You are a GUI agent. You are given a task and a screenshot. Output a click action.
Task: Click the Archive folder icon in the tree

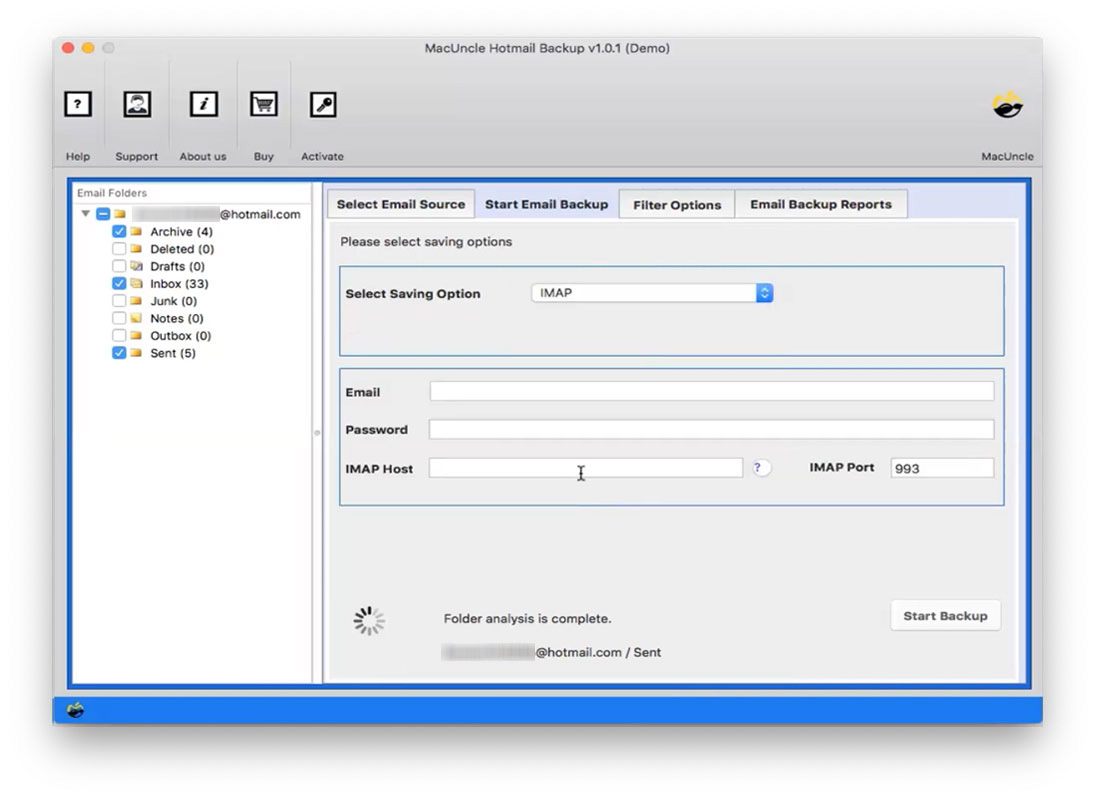(139, 231)
